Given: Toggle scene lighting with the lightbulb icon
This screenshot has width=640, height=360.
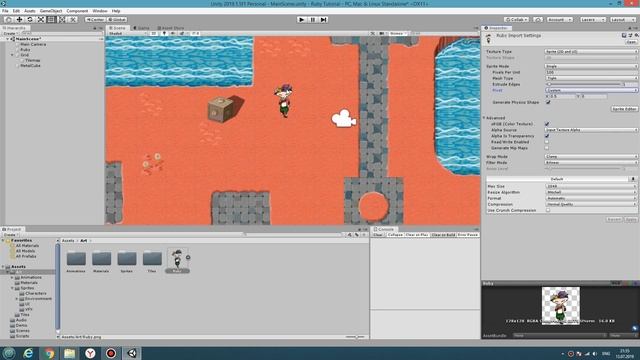Looking at the screenshot, I should coord(164,33).
